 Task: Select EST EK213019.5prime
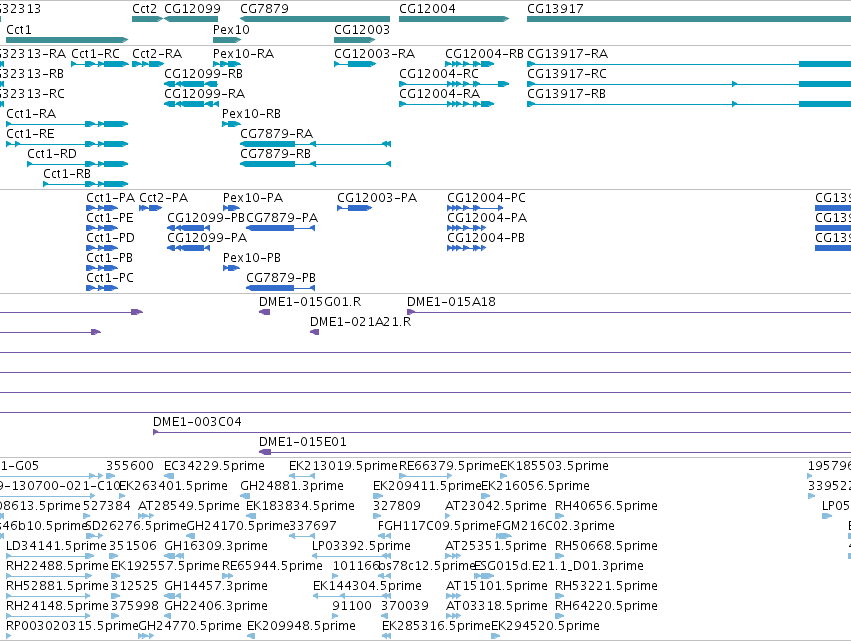click(343, 466)
